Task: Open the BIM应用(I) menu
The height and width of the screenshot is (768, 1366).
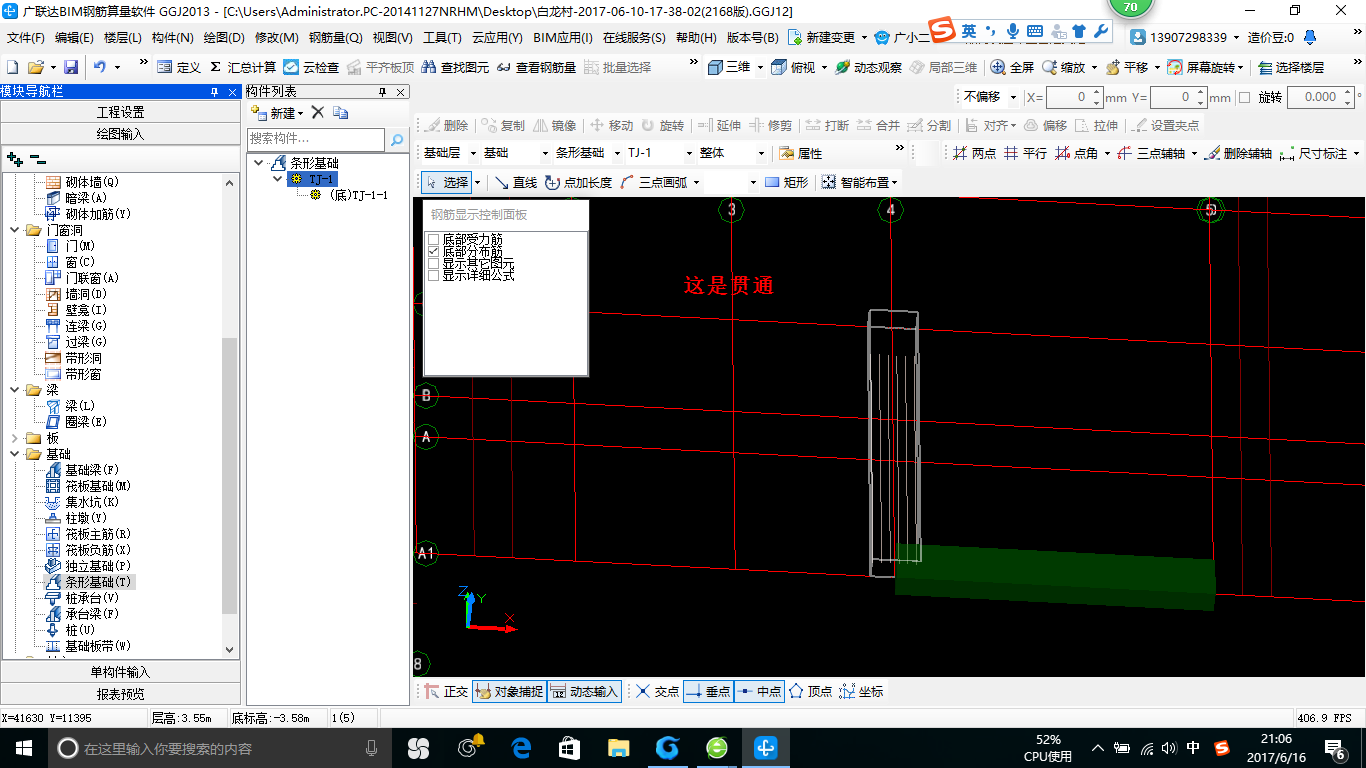Action: pos(563,38)
